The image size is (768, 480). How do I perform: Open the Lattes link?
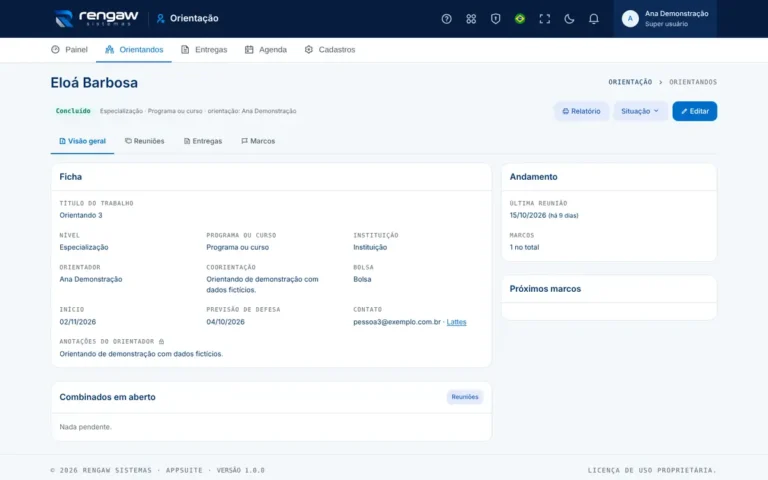point(456,322)
